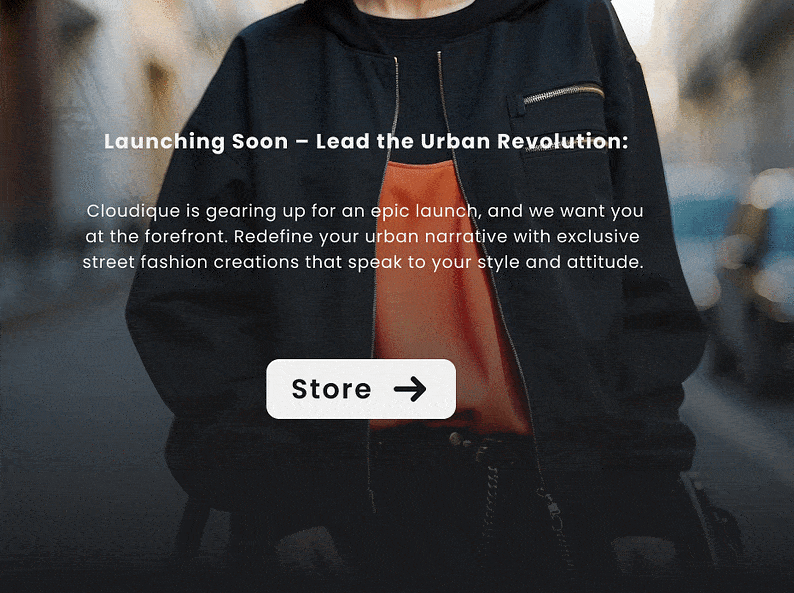Click the metal jeans button below orange shirt
Viewport: 794px width, 593px height.
pyautogui.click(x=455, y=439)
